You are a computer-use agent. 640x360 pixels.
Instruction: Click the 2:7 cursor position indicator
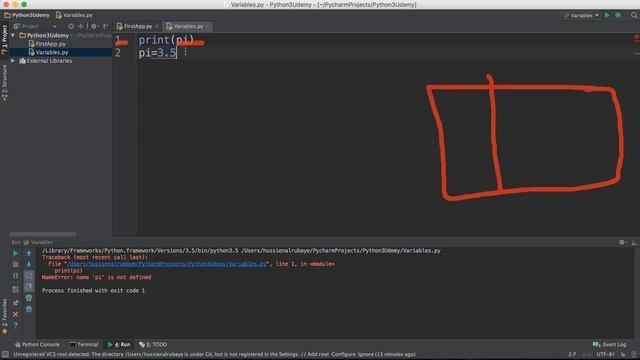pyautogui.click(x=572, y=354)
